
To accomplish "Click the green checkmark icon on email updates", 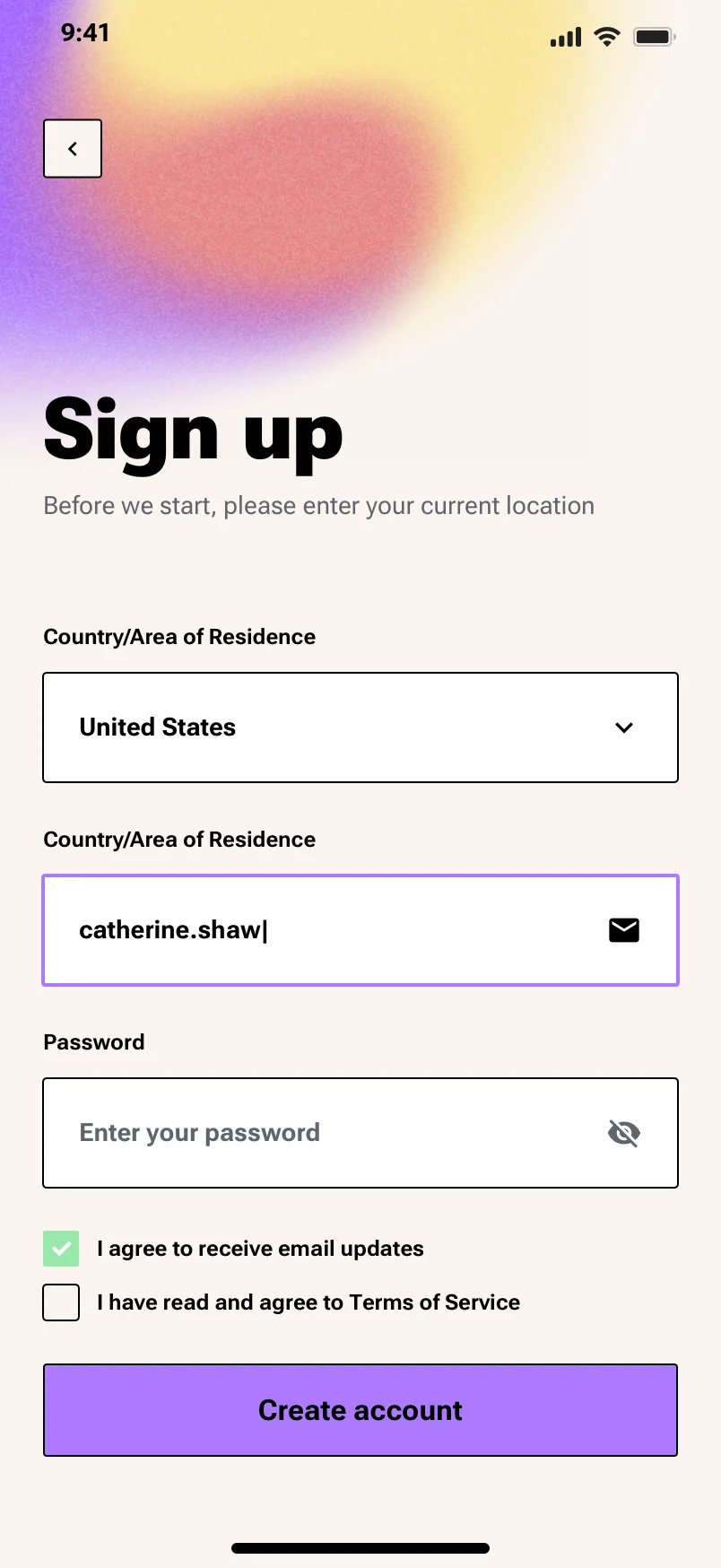I will click(61, 1248).
